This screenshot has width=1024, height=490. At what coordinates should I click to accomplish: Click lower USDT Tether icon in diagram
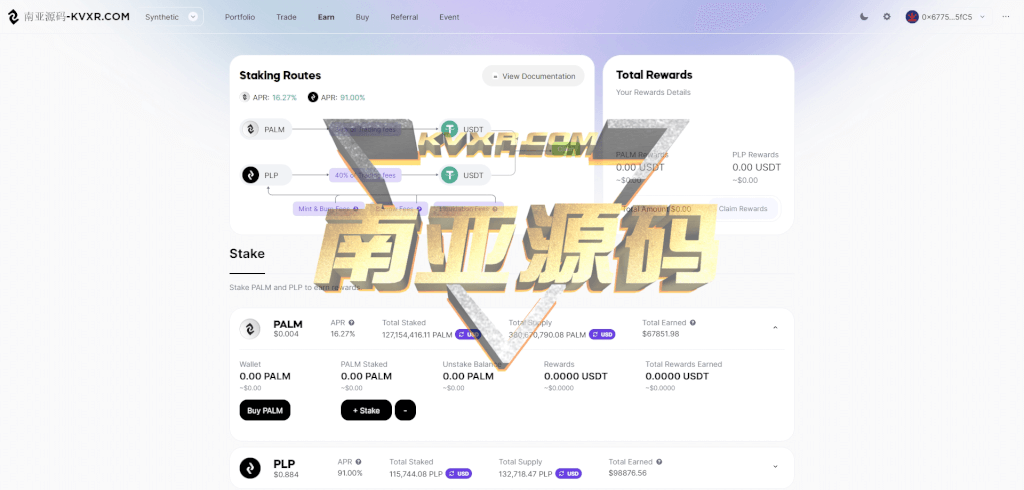point(449,175)
